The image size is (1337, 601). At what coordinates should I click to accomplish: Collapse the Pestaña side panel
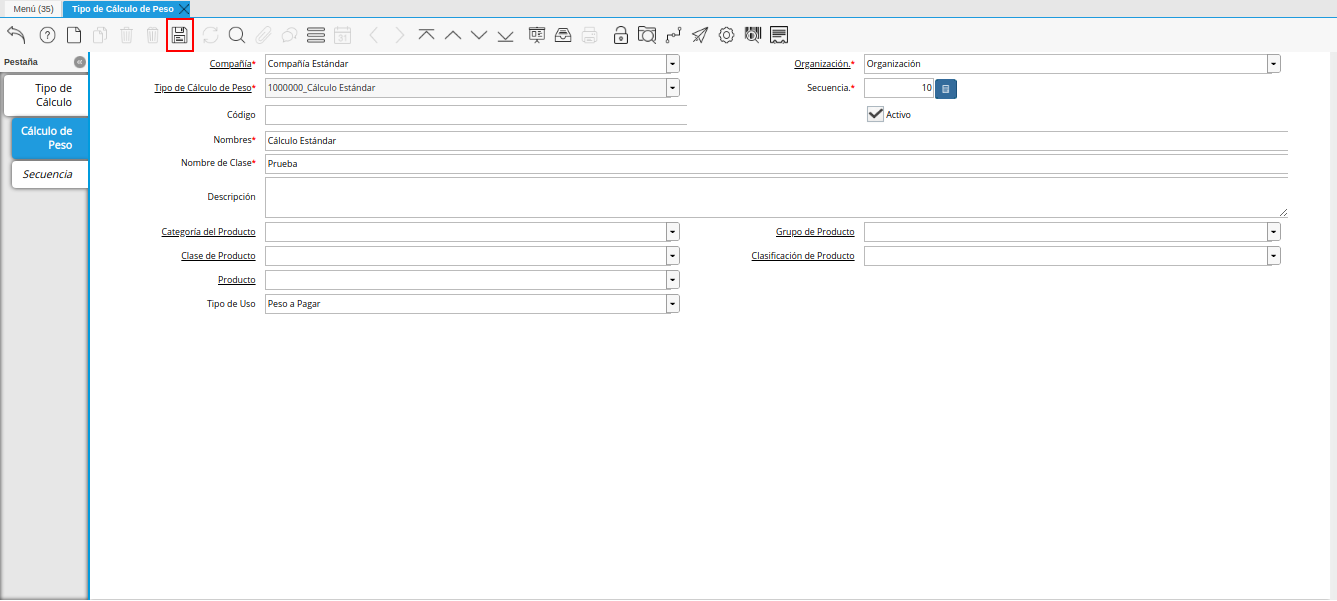pos(80,62)
